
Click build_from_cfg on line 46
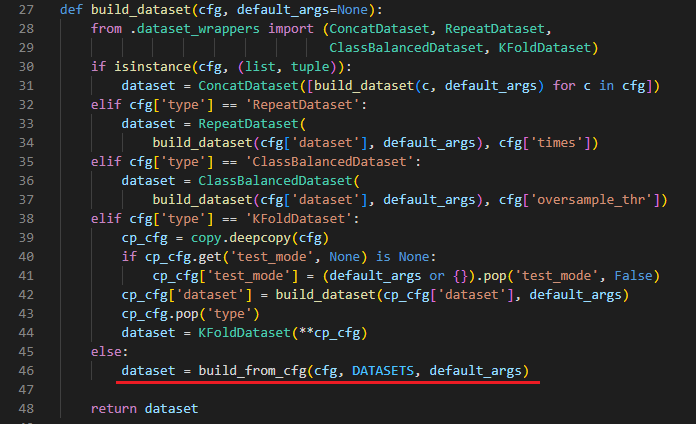click(253, 371)
